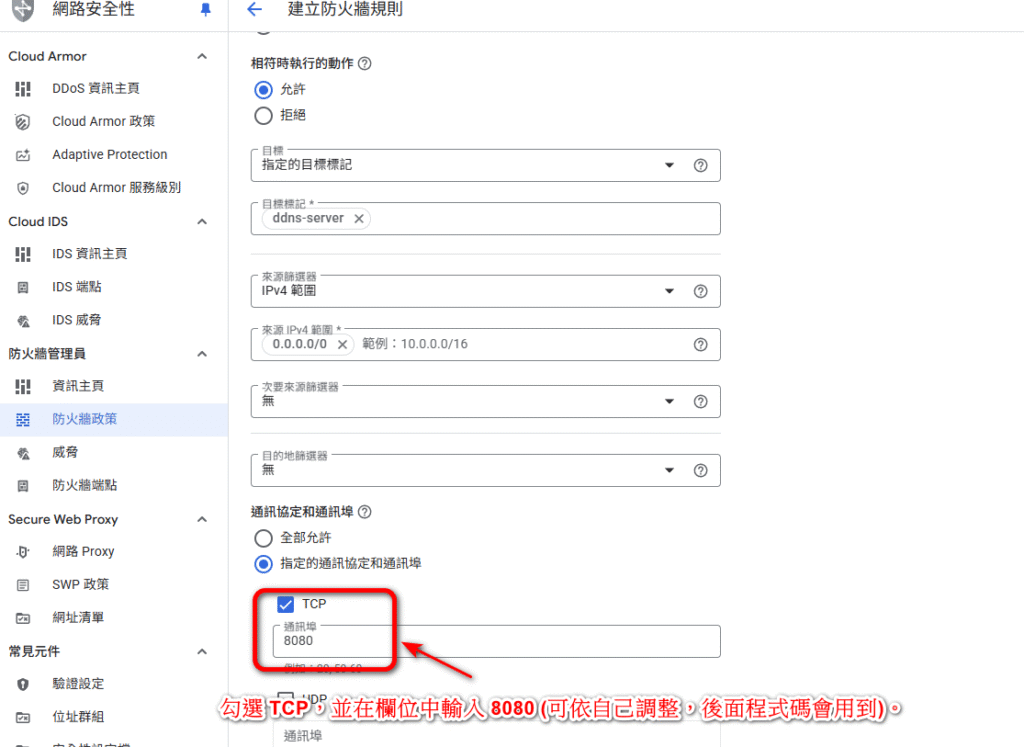Viewport: 1024px width, 747px height.
Task: Select 全部允許 radio option
Action: coord(264,538)
